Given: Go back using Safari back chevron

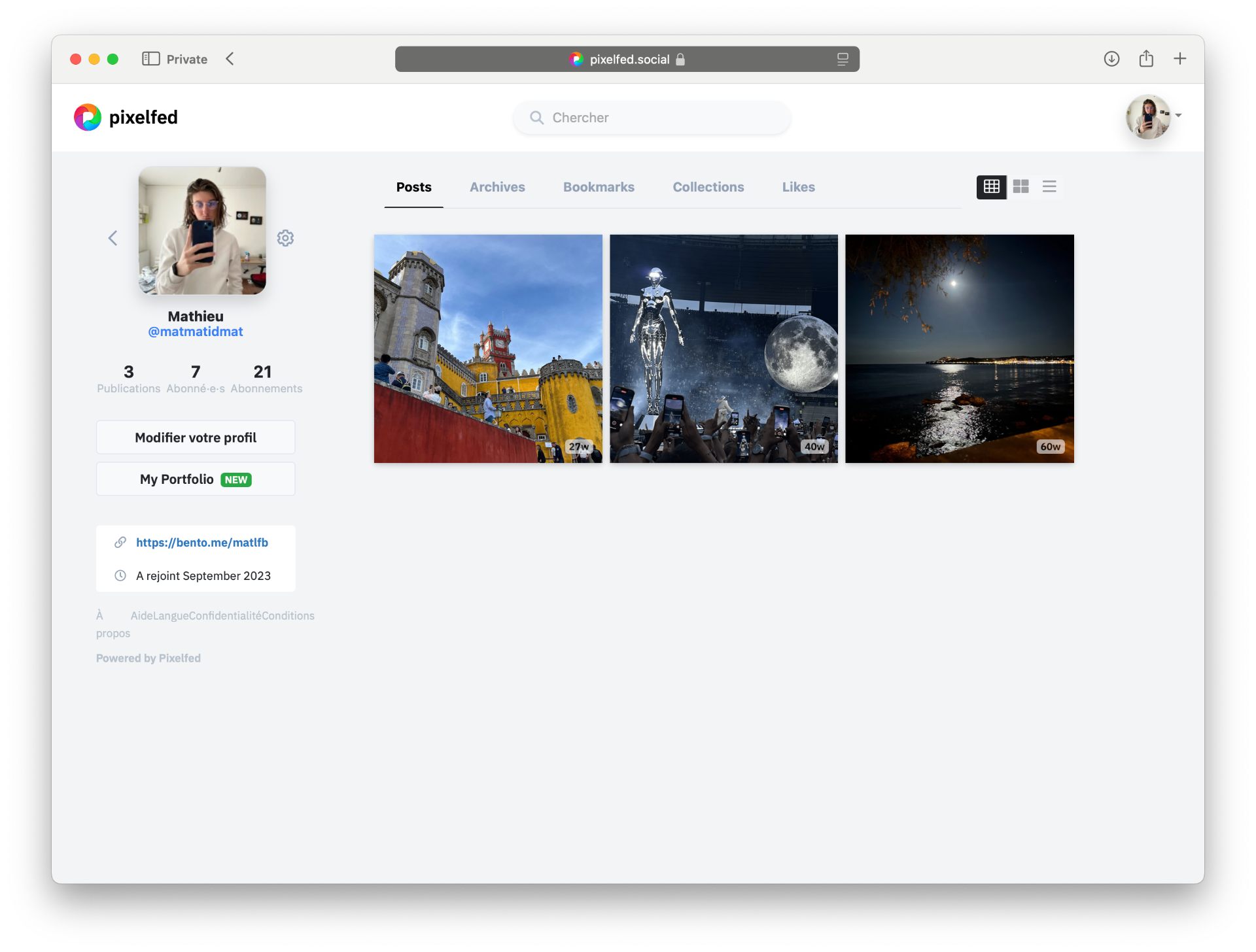Looking at the screenshot, I should [x=230, y=59].
